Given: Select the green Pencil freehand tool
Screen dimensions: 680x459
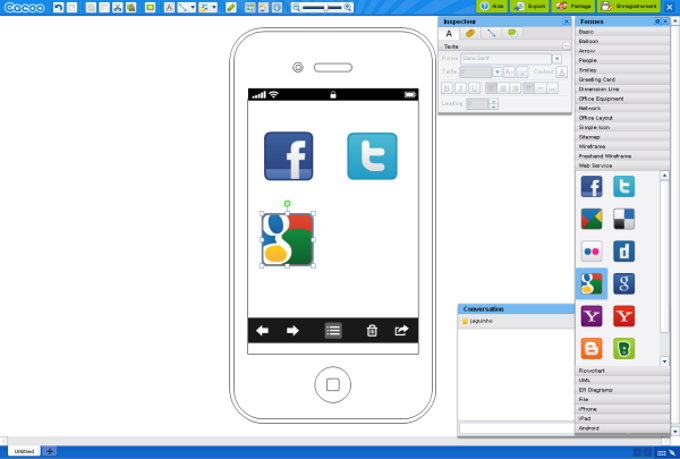Looking at the screenshot, I should click(231, 7).
